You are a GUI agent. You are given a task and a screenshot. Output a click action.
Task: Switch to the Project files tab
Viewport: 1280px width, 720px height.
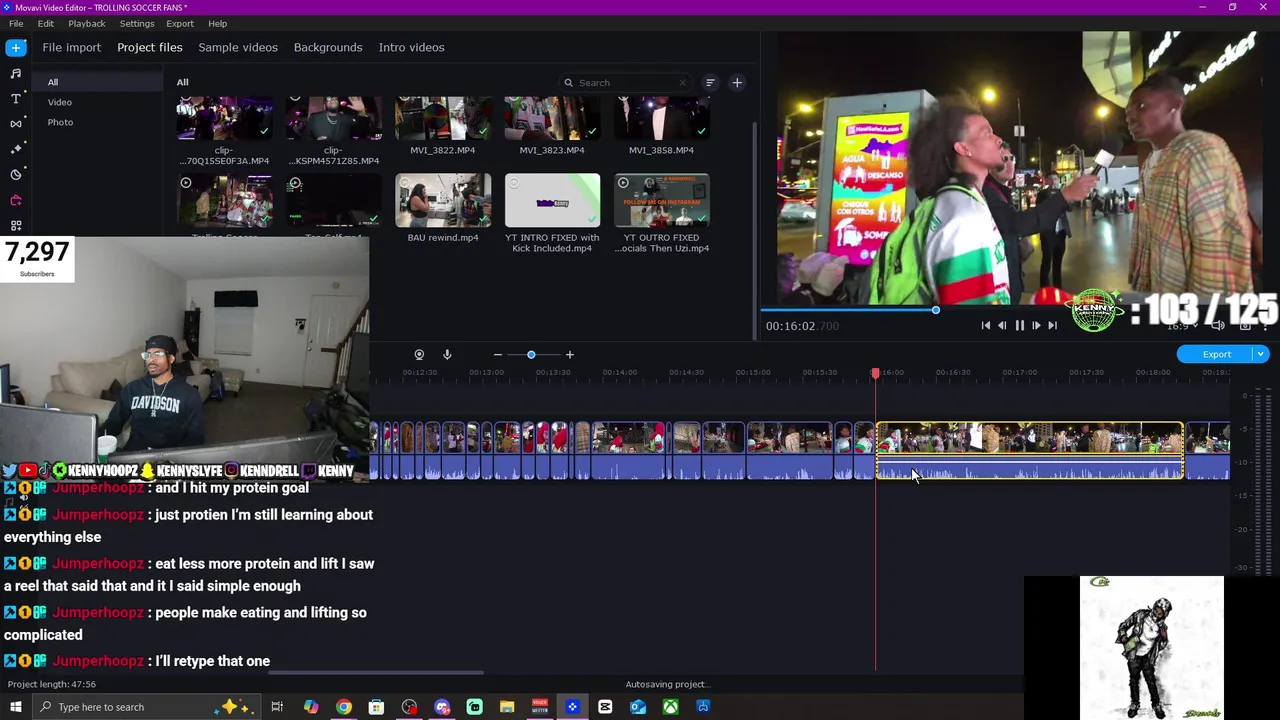[x=150, y=47]
